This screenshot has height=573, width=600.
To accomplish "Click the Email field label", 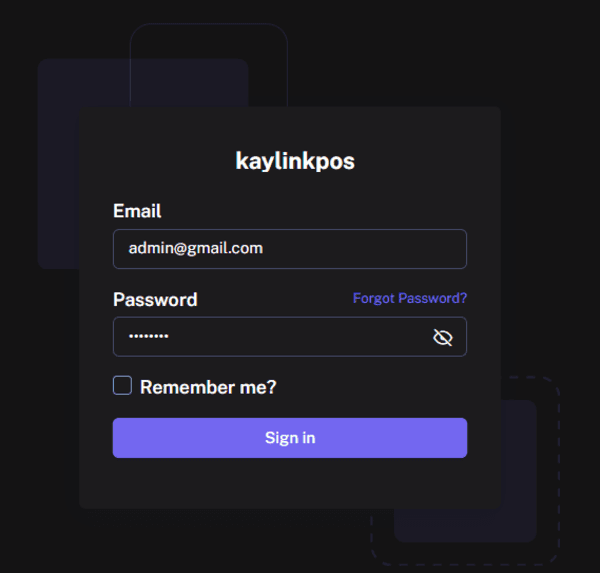I will click(137, 211).
